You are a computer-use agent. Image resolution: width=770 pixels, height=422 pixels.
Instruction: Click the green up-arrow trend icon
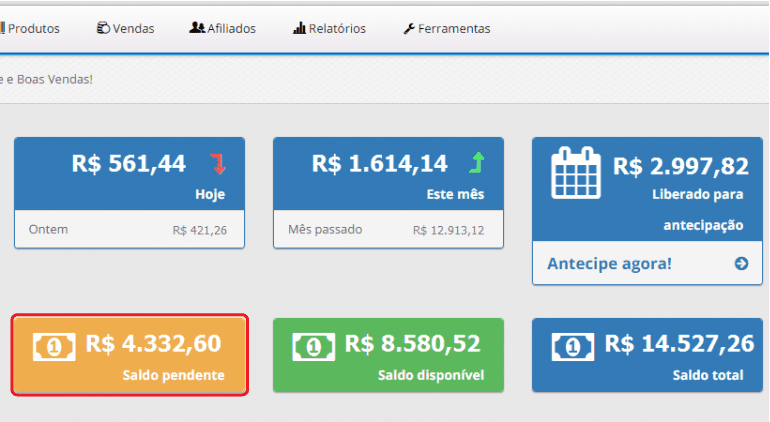tap(477, 163)
